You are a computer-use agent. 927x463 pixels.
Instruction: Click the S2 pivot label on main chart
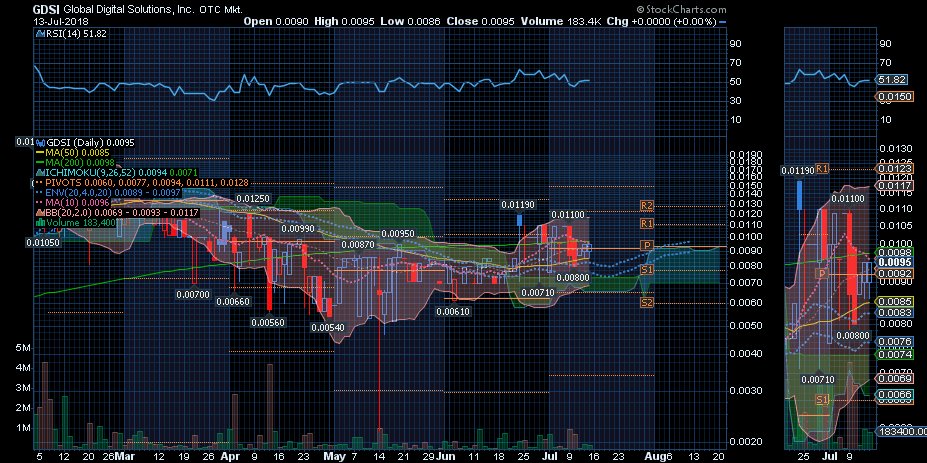[x=647, y=303]
